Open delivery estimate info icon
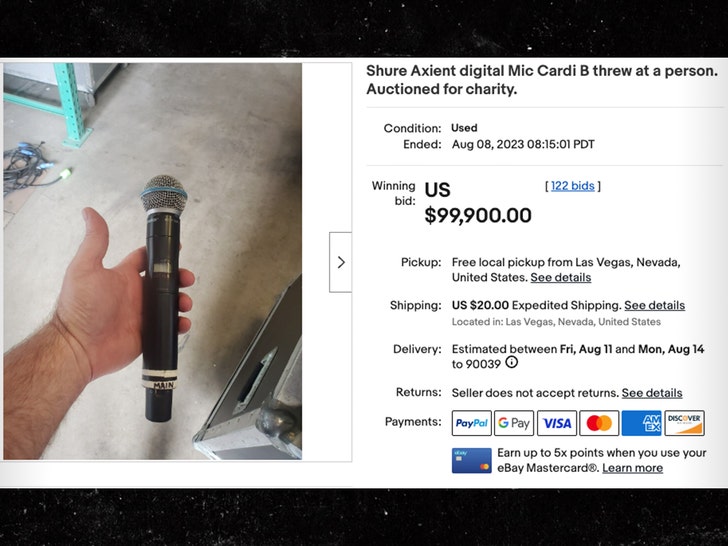 tap(512, 363)
